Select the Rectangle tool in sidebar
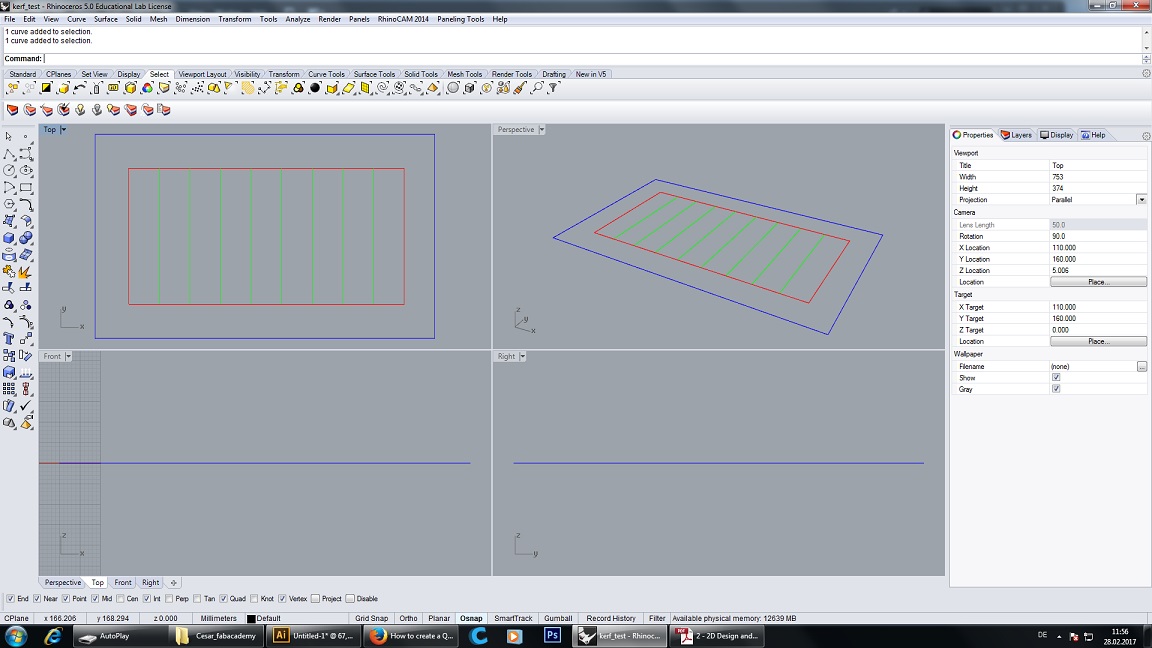Screen dimensions: 1152x648 (x=26, y=187)
